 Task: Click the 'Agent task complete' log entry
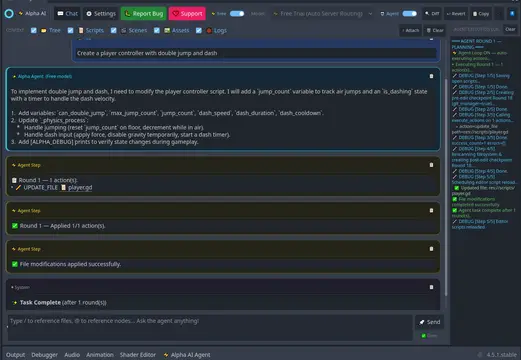(483, 213)
